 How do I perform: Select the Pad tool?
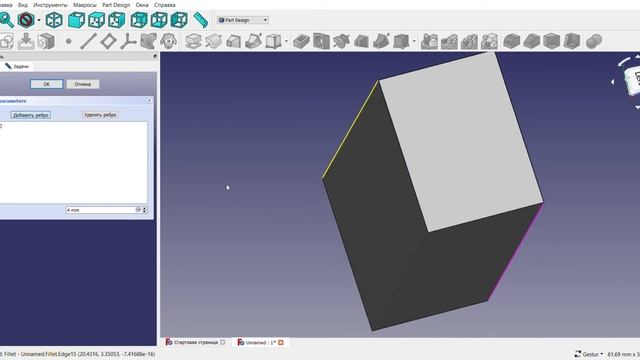coord(193,41)
